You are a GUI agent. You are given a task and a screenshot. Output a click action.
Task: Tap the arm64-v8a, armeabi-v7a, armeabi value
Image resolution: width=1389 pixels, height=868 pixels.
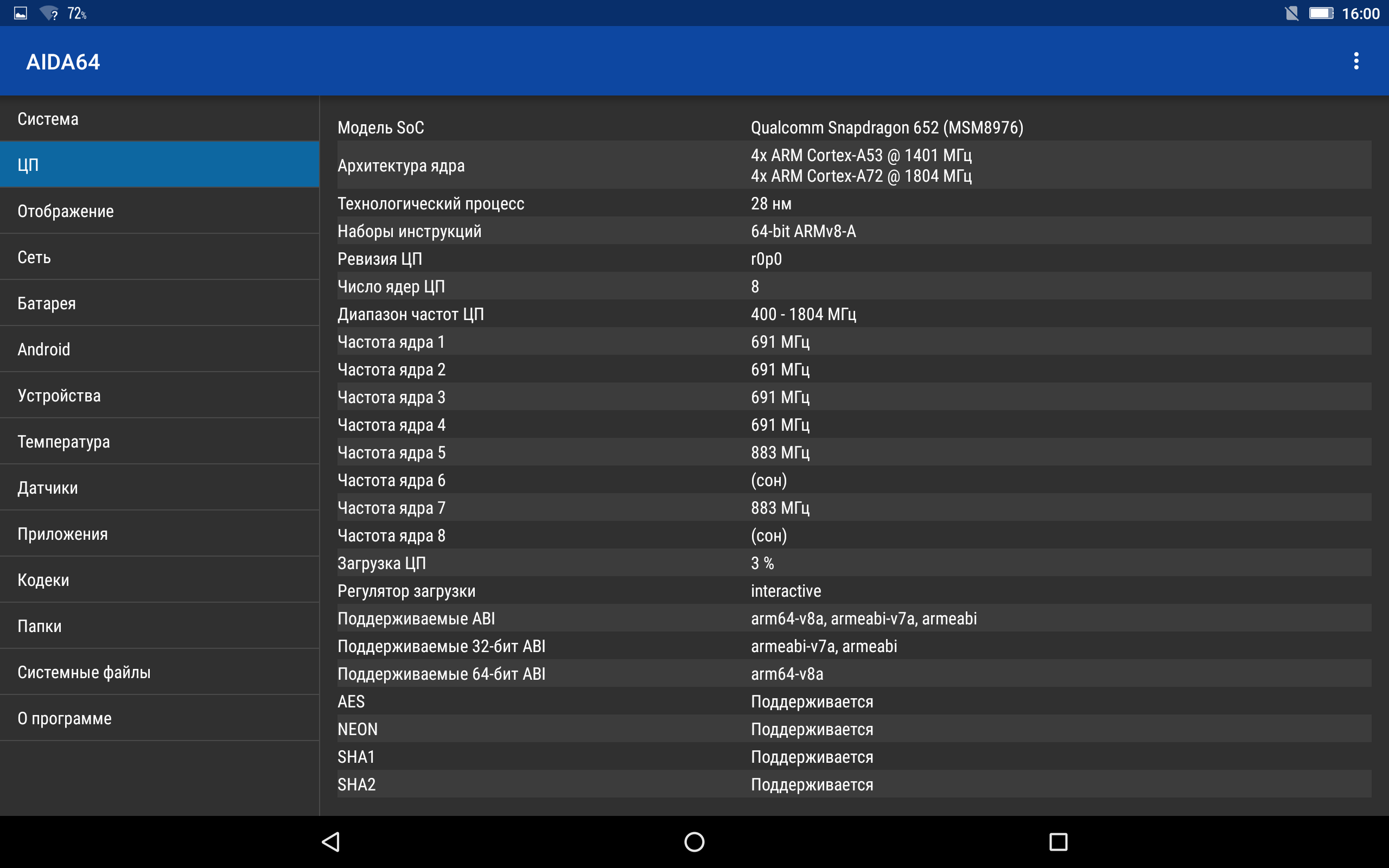pyautogui.click(x=864, y=618)
